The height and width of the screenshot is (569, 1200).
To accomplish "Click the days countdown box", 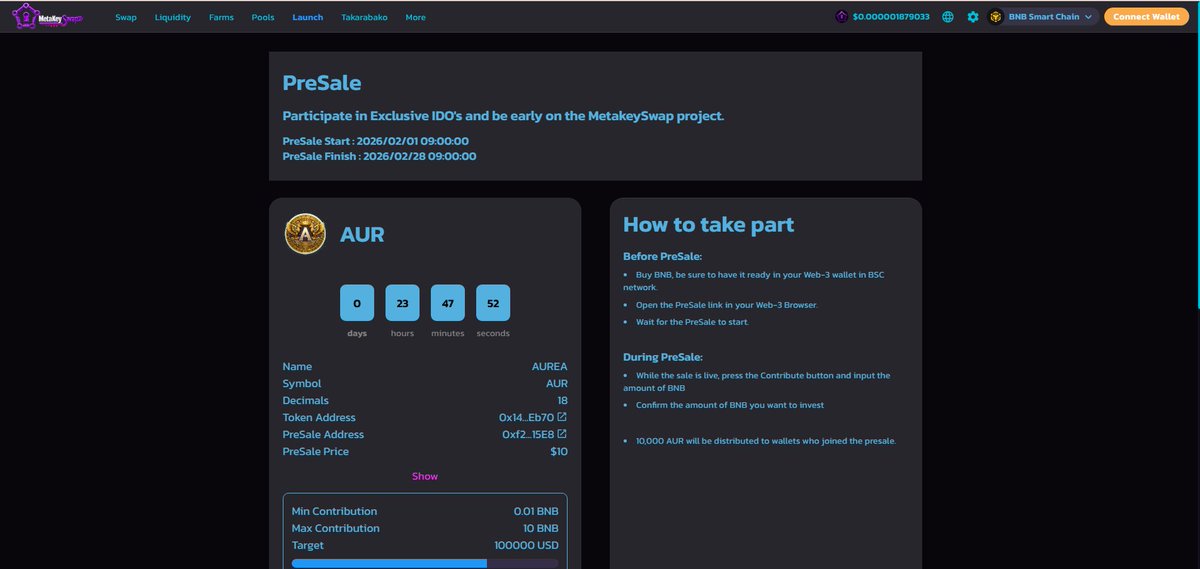I will [357, 302].
